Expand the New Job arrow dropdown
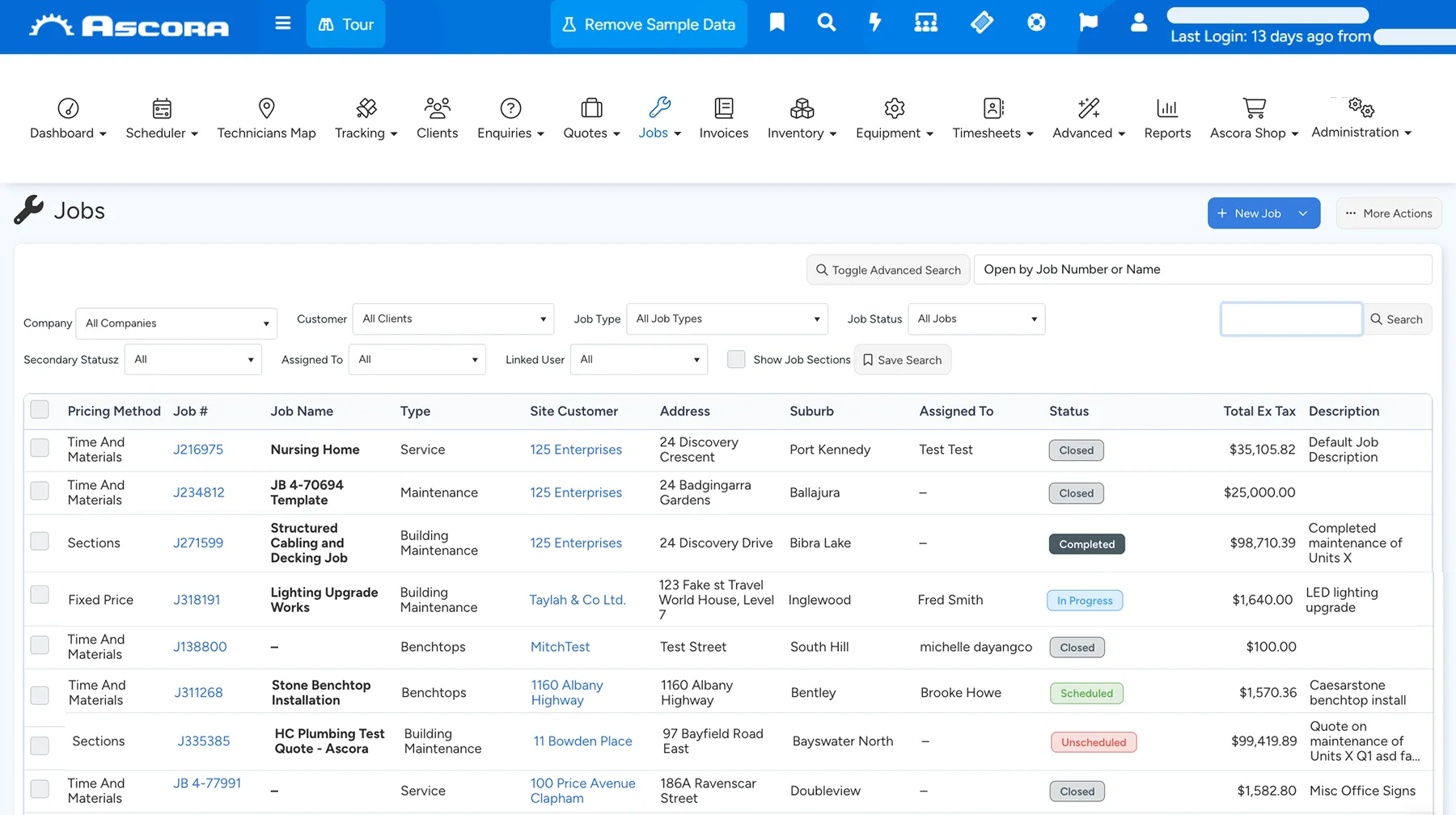 point(1303,213)
